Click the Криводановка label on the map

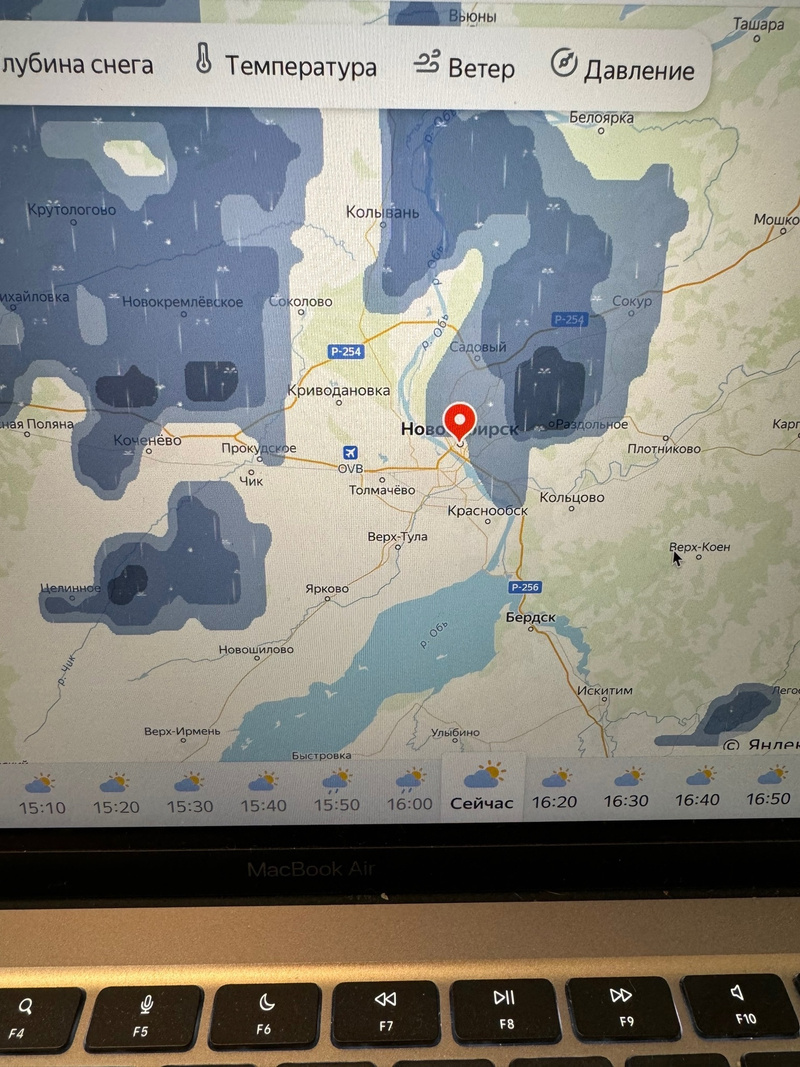339,391
